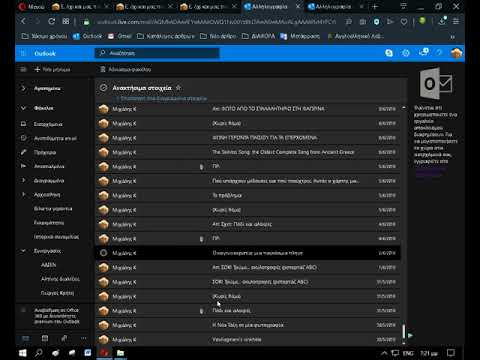Add page to bookmarks with heart icon

click(404, 22)
